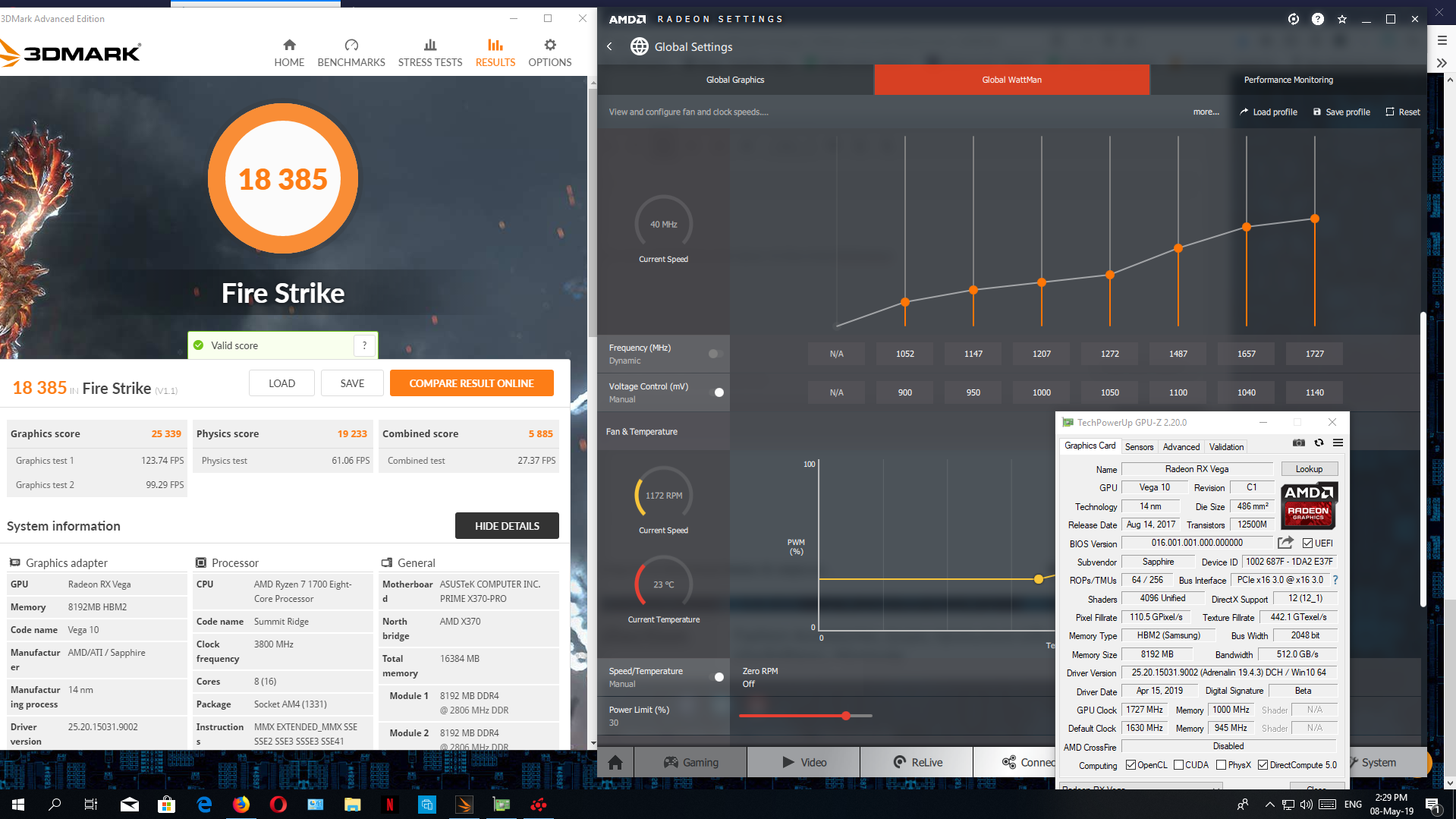Open the 3DMark Options gear
Screen dimensions: 1456x819
550,46
